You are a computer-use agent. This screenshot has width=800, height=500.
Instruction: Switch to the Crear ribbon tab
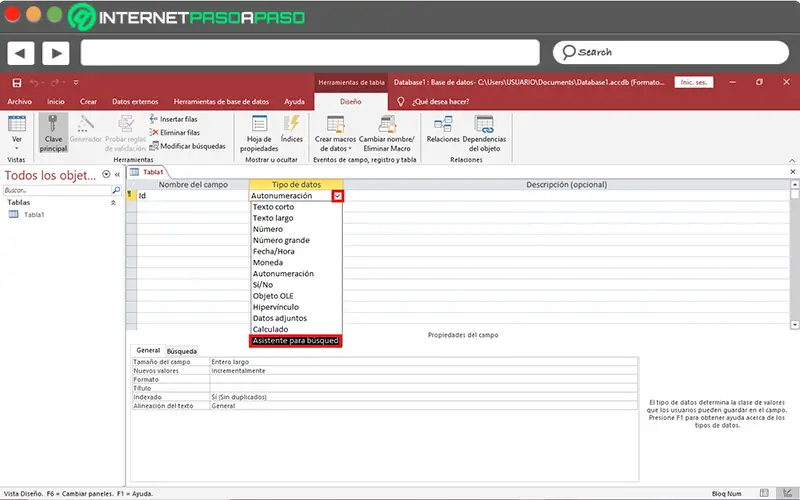coord(88,102)
